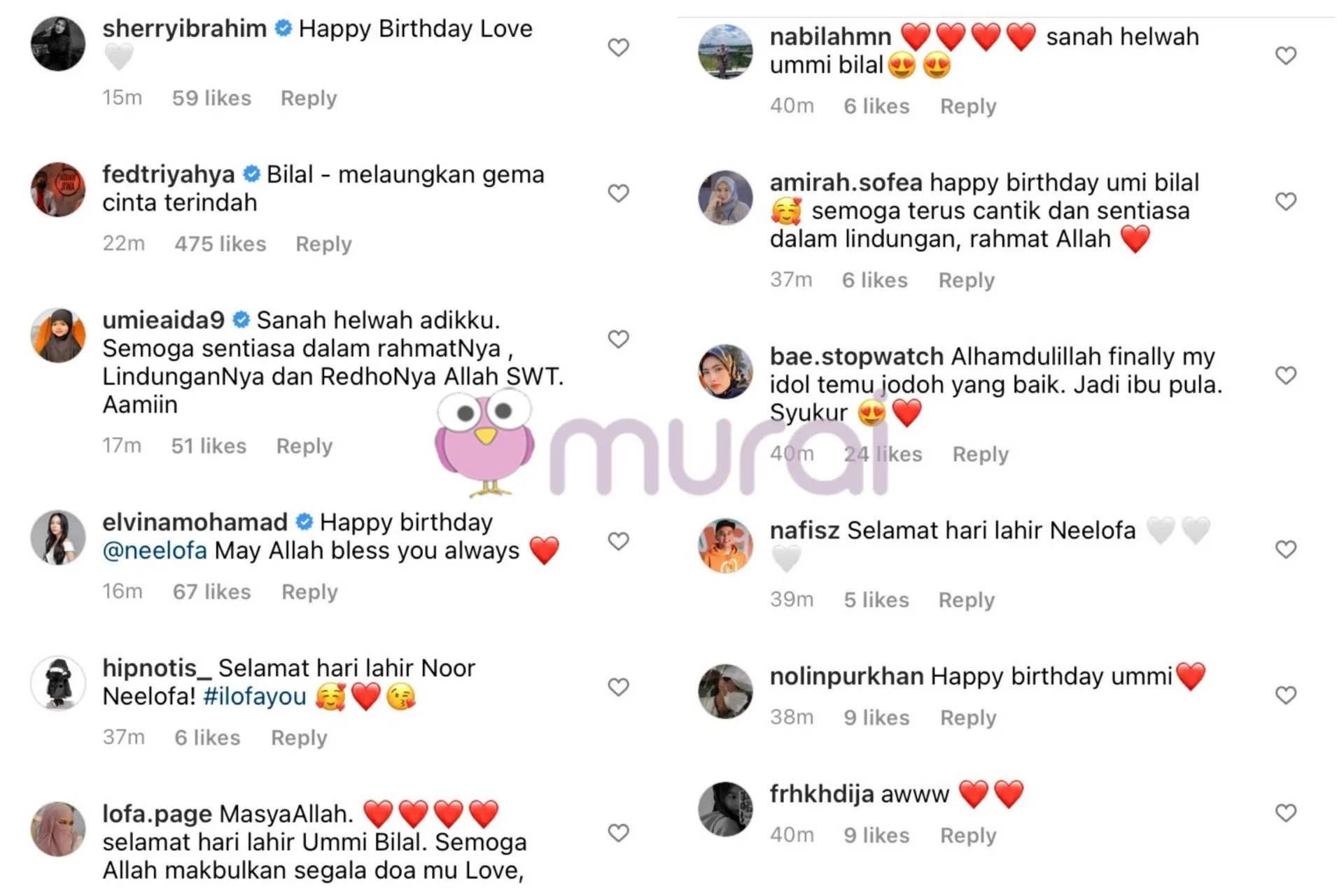Reply to bae.stopwatch's comment
This screenshot has height=896, width=1344.
point(981,454)
